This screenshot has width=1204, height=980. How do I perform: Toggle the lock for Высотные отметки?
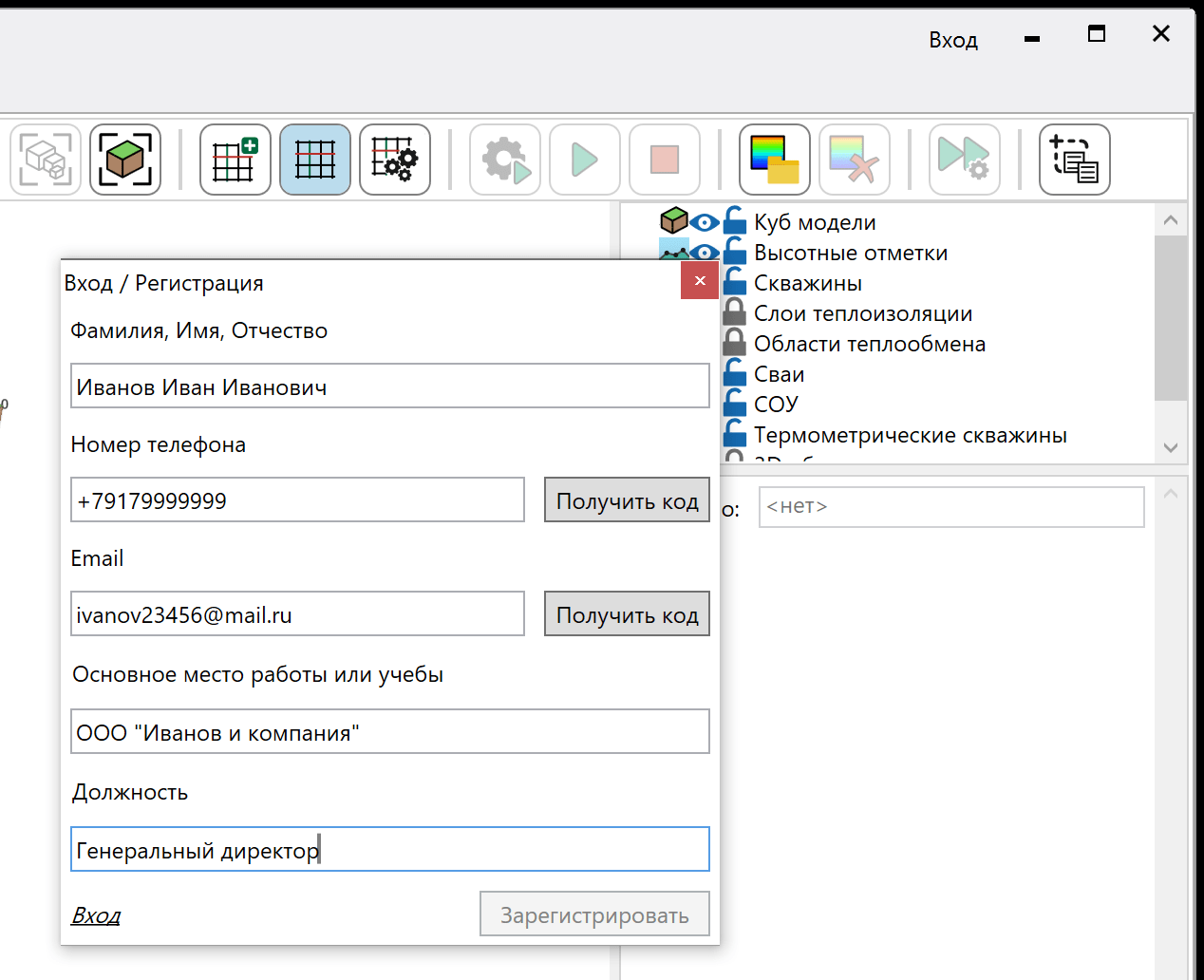point(734,251)
